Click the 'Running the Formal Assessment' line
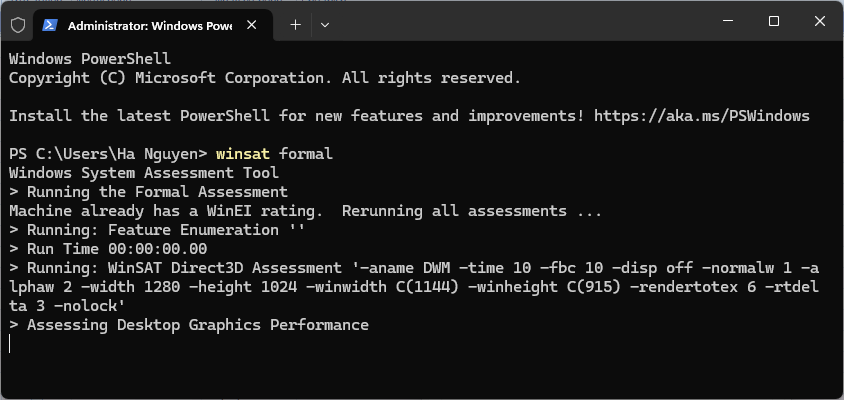This screenshot has width=844, height=400. (157, 192)
